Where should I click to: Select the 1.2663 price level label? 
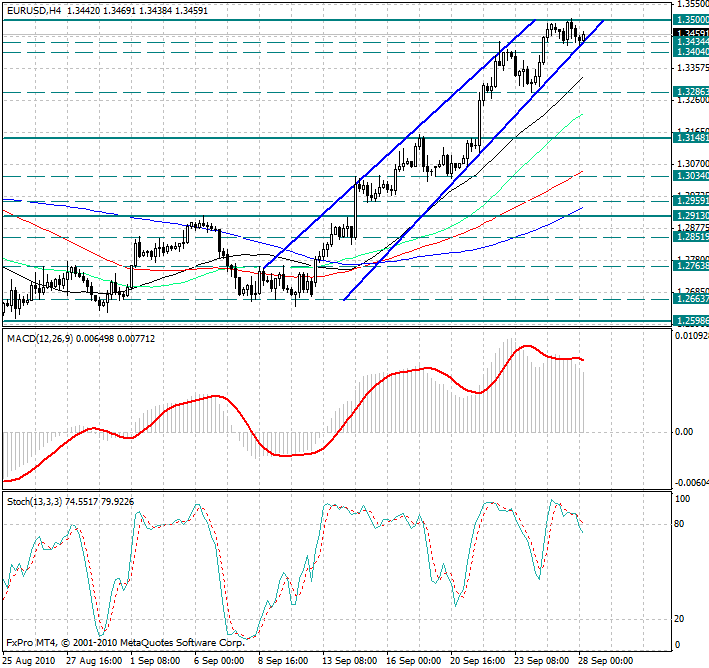pyautogui.click(x=691, y=298)
